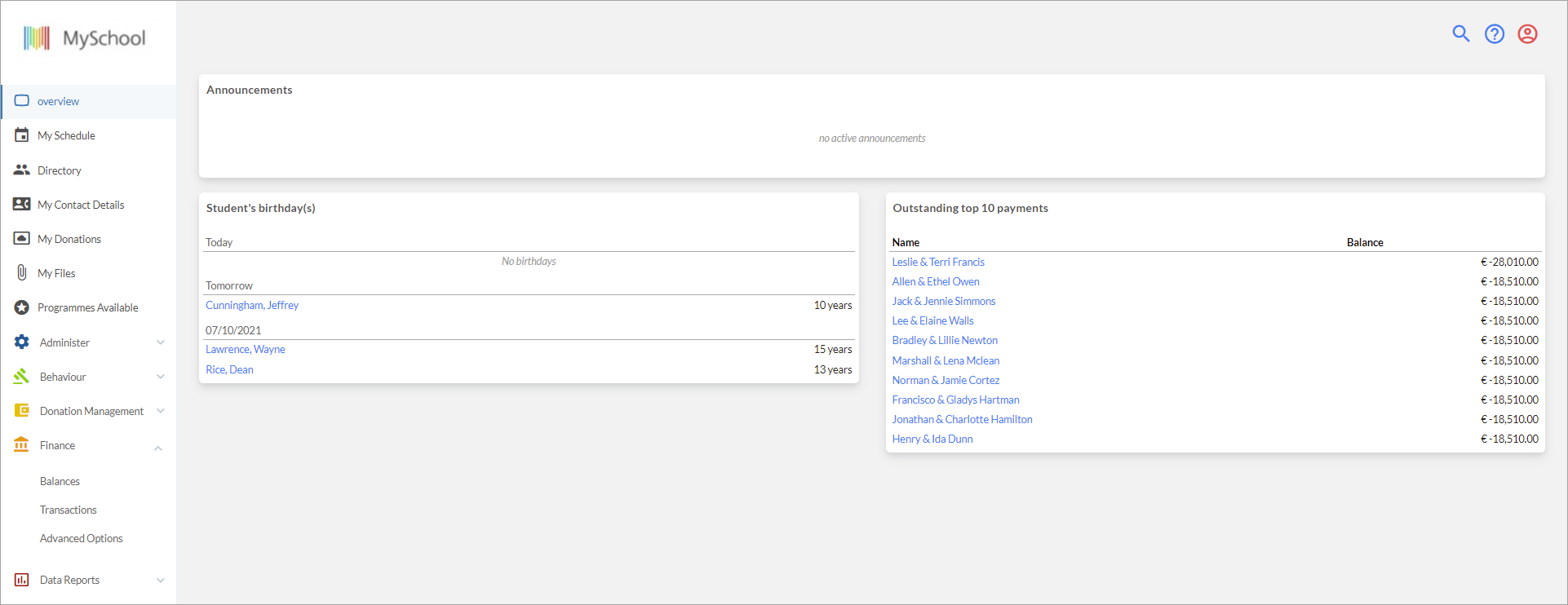This screenshot has width=1568, height=605.
Task: Open Transactions under Finance
Action: (x=68, y=510)
